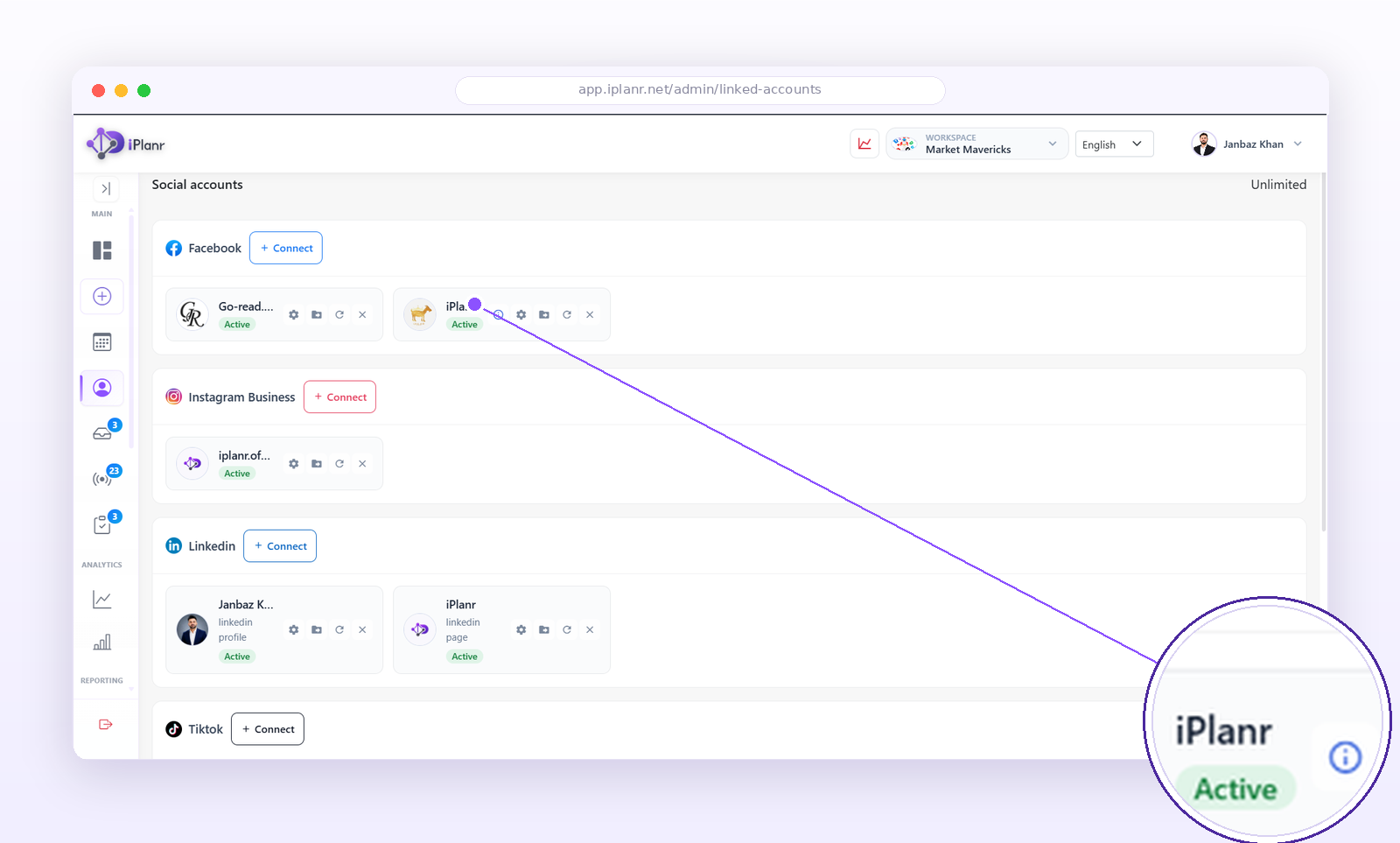Click the Unlimited accounts label
The width and height of the screenshot is (1400, 843).
click(1278, 185)
